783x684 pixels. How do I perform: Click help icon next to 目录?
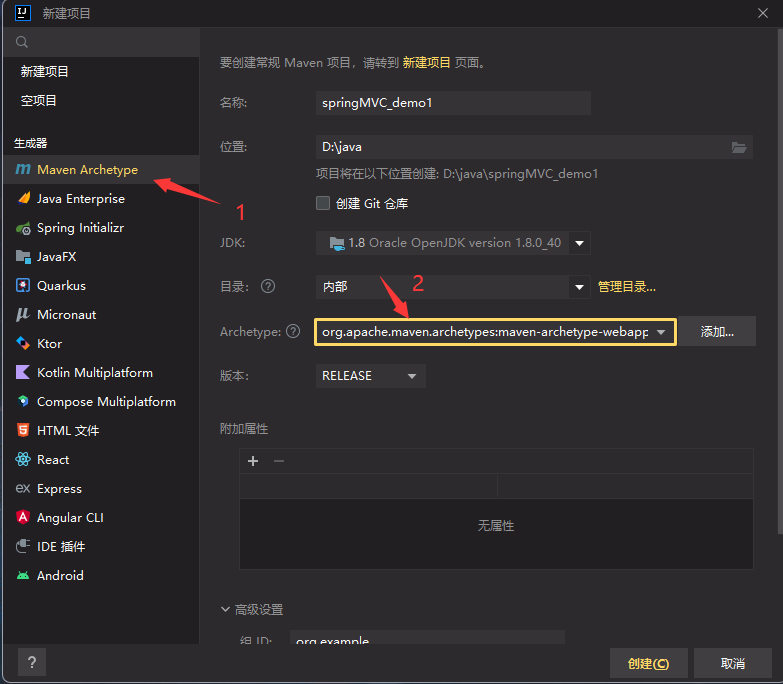coord(268,287)
